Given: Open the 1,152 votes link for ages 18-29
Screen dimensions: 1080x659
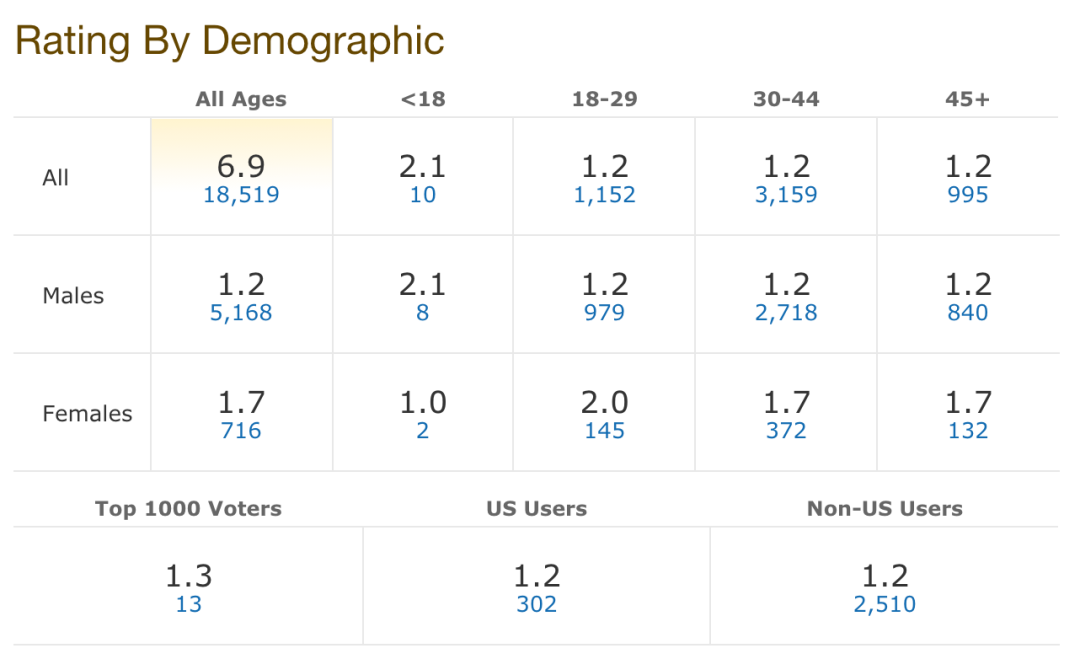Looking at the screenshot, I should click(604, 195).
